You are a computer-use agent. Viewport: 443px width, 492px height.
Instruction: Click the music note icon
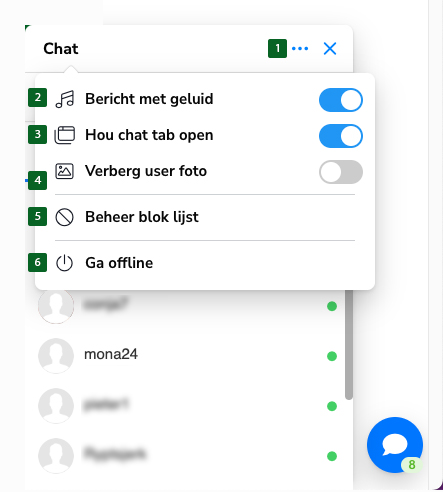click(x=64, y=99)
